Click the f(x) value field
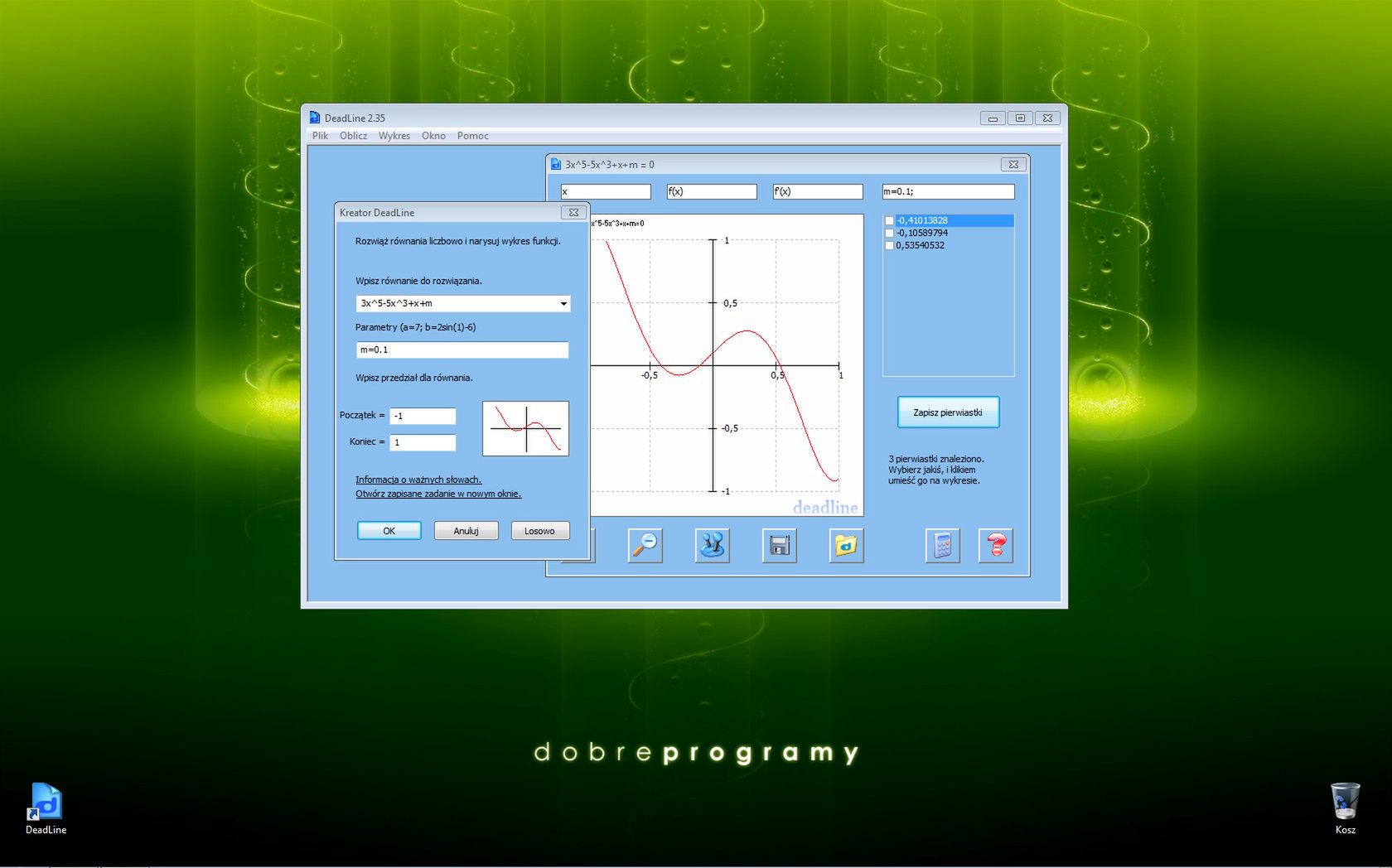The height and width of the screenshot is (868, 1392). point(712,191)
